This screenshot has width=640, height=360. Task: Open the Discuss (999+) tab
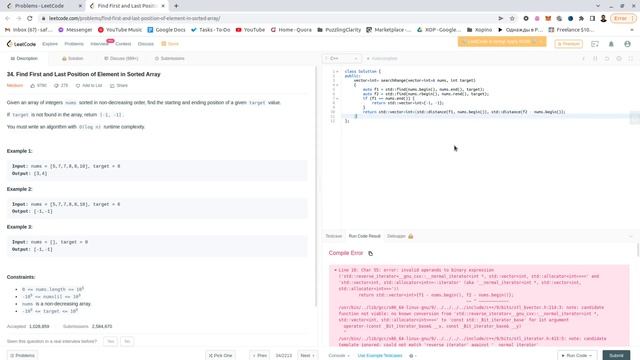click(121, 59)
